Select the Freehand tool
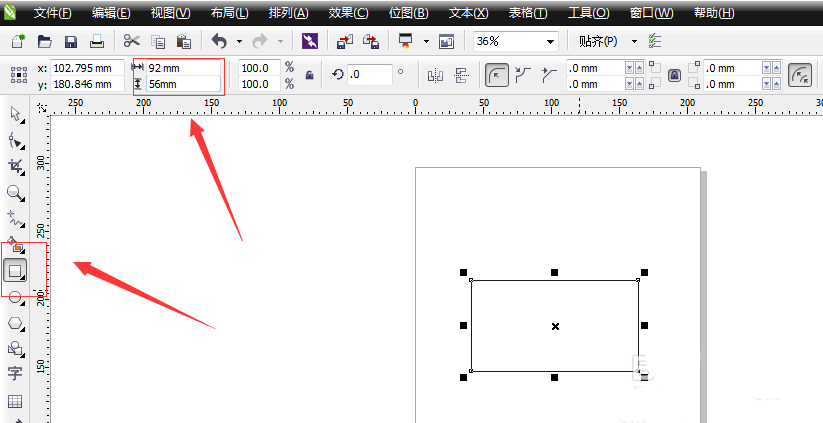The image size is (823, 423). coord(16,219)
